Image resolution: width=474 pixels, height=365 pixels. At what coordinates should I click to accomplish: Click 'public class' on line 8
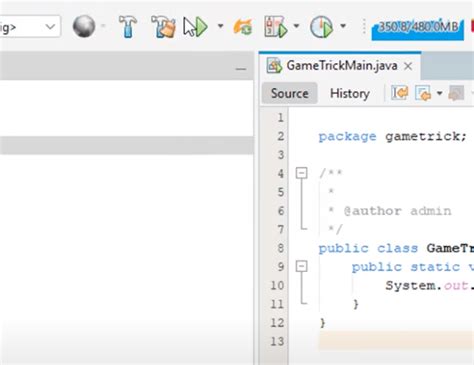[x=368, y=248]
